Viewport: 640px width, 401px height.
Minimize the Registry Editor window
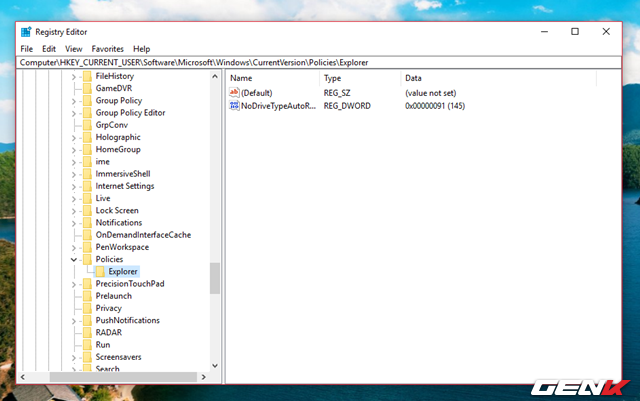(x=544, y=31)
